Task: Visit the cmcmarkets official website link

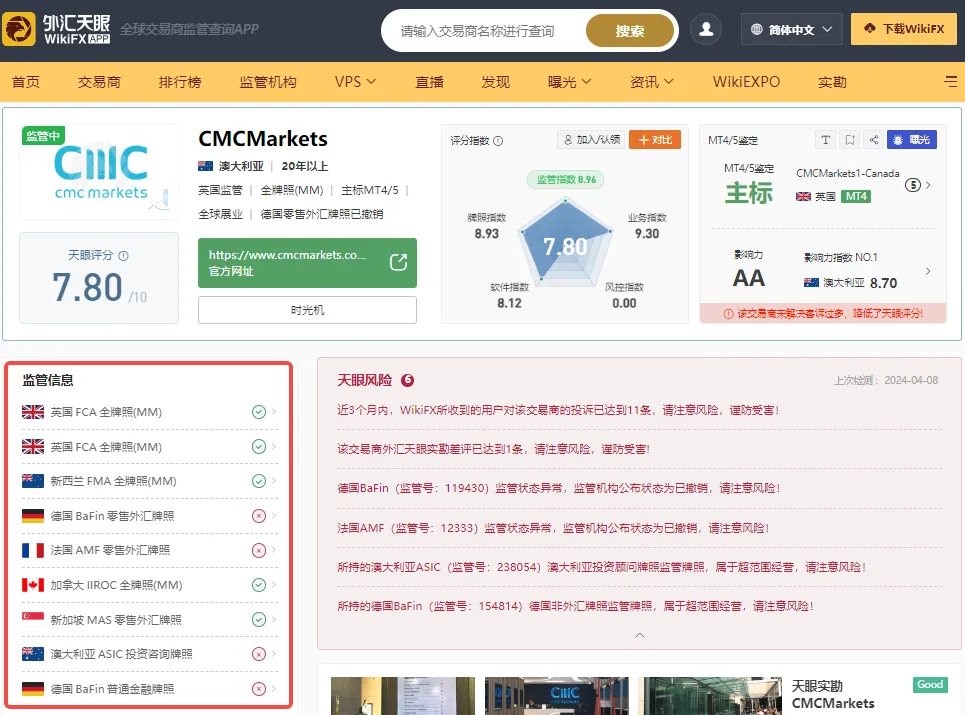Action: tap(307, 263)
